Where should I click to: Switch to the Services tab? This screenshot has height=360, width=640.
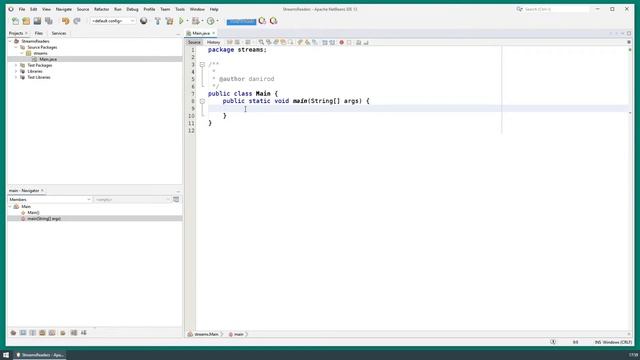(x=59, y=33)
